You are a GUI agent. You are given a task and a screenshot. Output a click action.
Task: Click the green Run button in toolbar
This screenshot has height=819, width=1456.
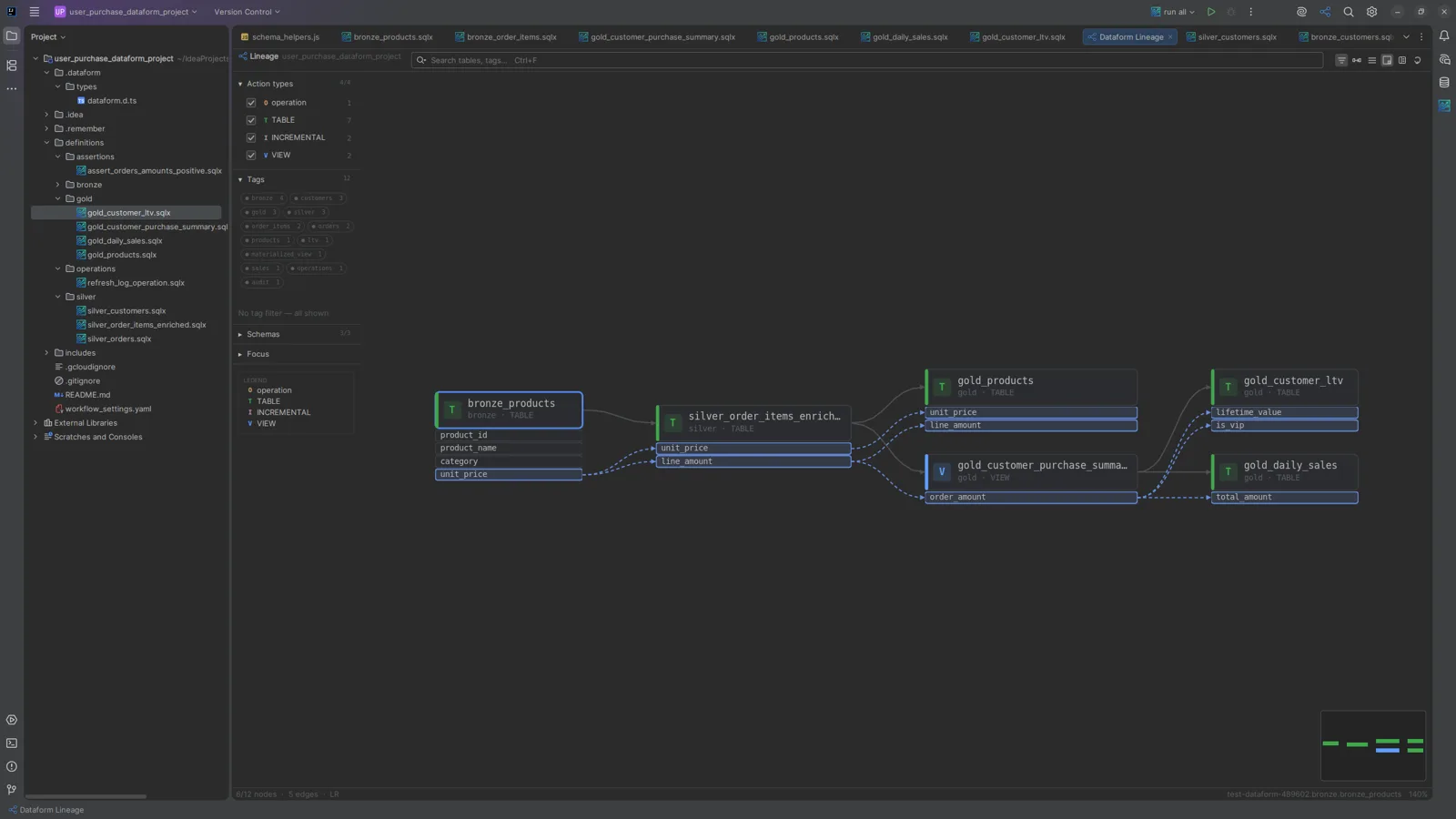(x=1211, y=12)
